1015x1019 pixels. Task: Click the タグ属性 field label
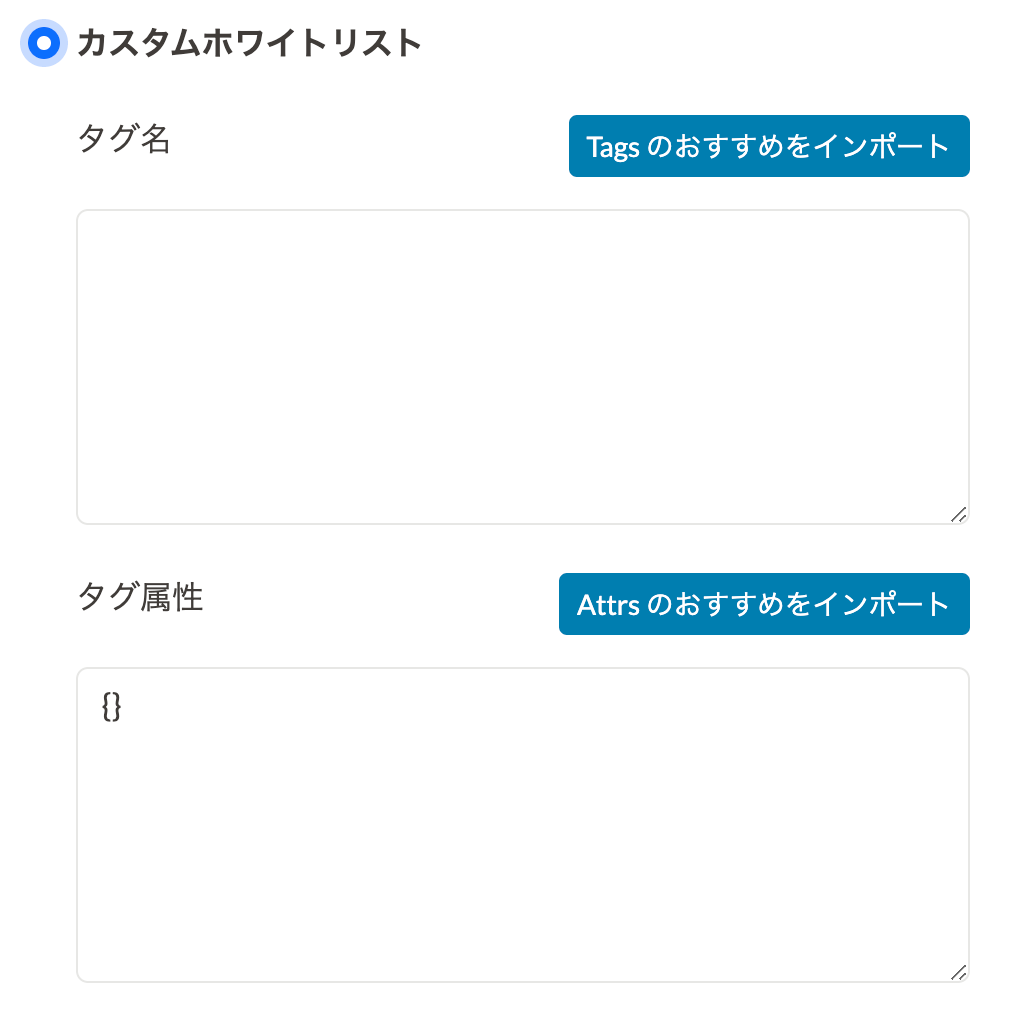click(140, 598)
